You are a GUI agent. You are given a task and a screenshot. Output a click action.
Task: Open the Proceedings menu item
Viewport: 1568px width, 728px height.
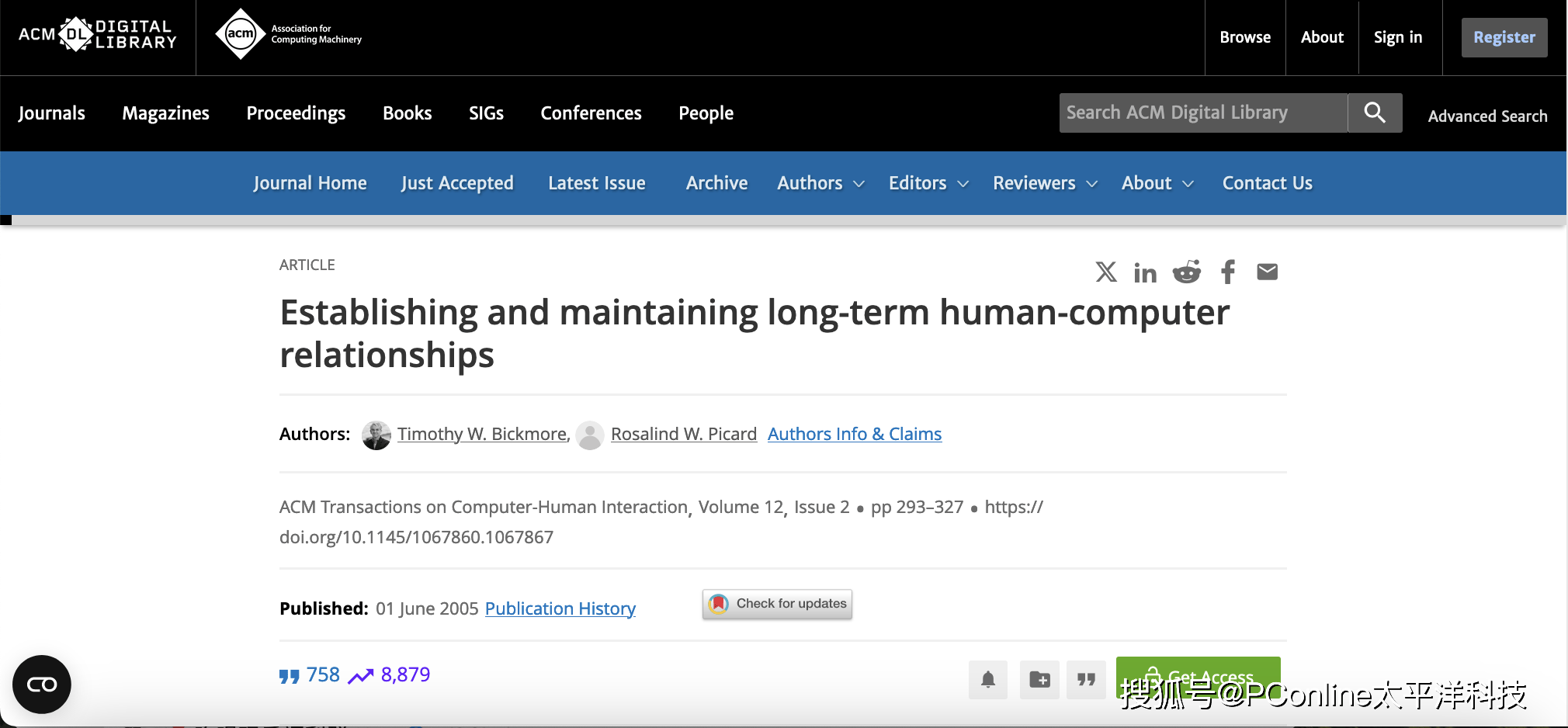(x=296, y=113)
